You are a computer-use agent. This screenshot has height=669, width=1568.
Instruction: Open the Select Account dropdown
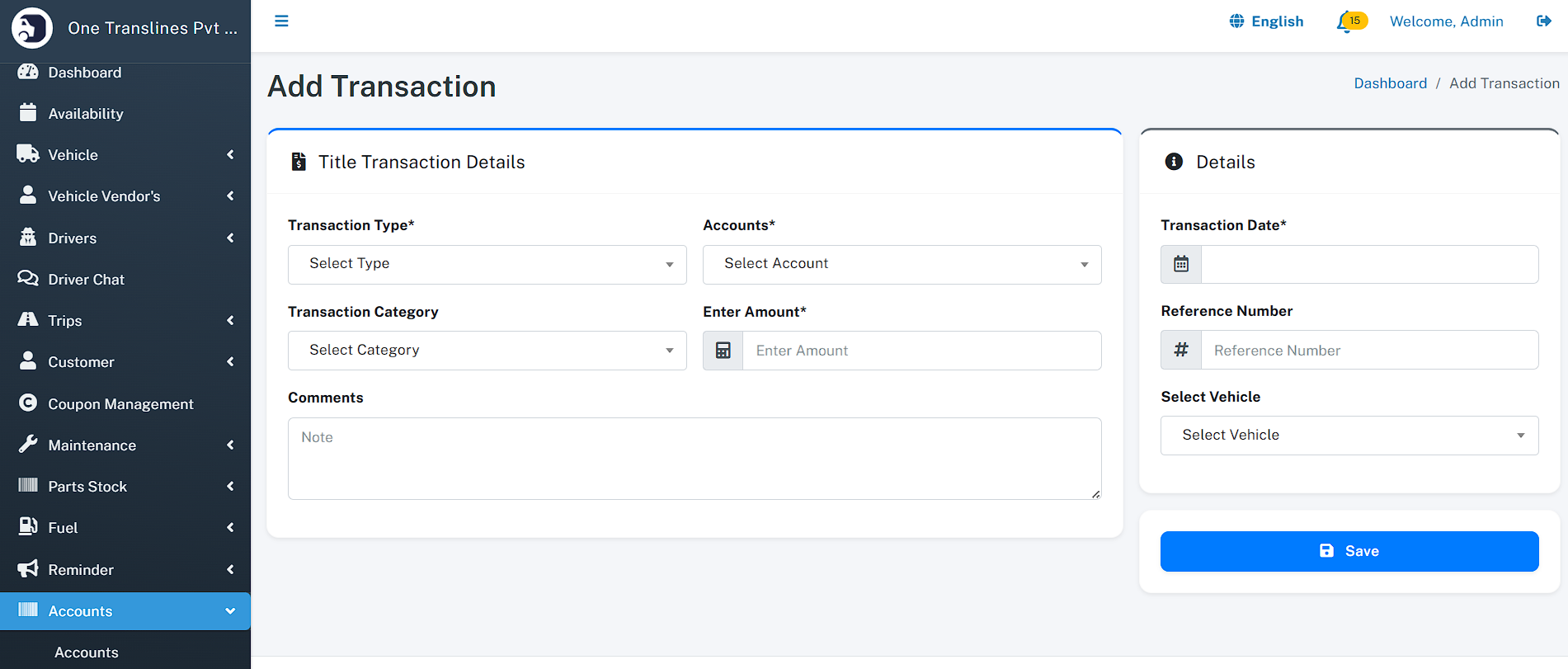coord(902,264)
